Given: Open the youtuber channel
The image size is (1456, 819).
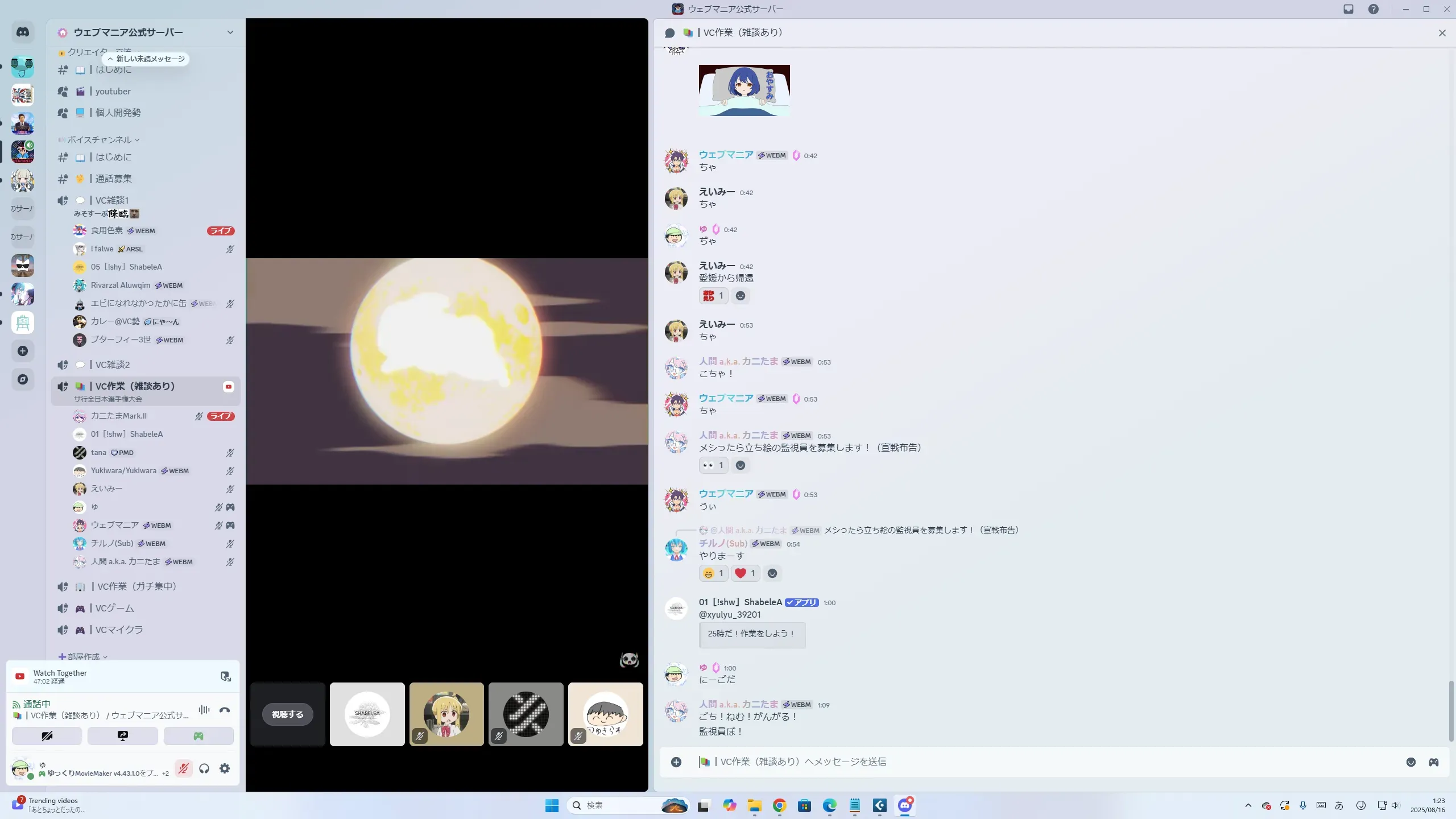Looking at the screenshot, I should (x=113, y=92).
